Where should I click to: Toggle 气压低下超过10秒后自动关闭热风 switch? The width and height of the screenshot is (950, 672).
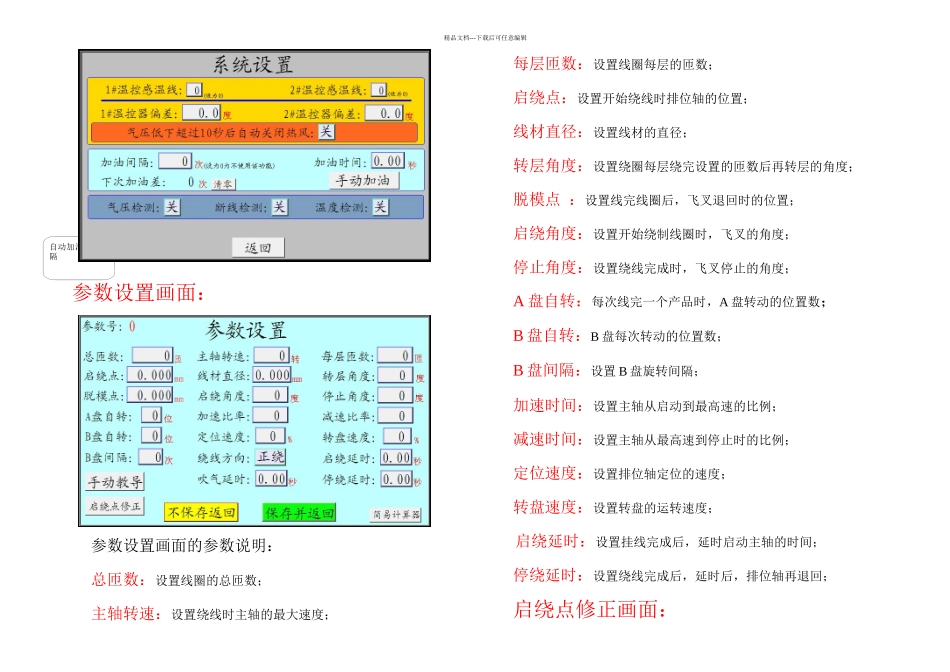point(326,131)
